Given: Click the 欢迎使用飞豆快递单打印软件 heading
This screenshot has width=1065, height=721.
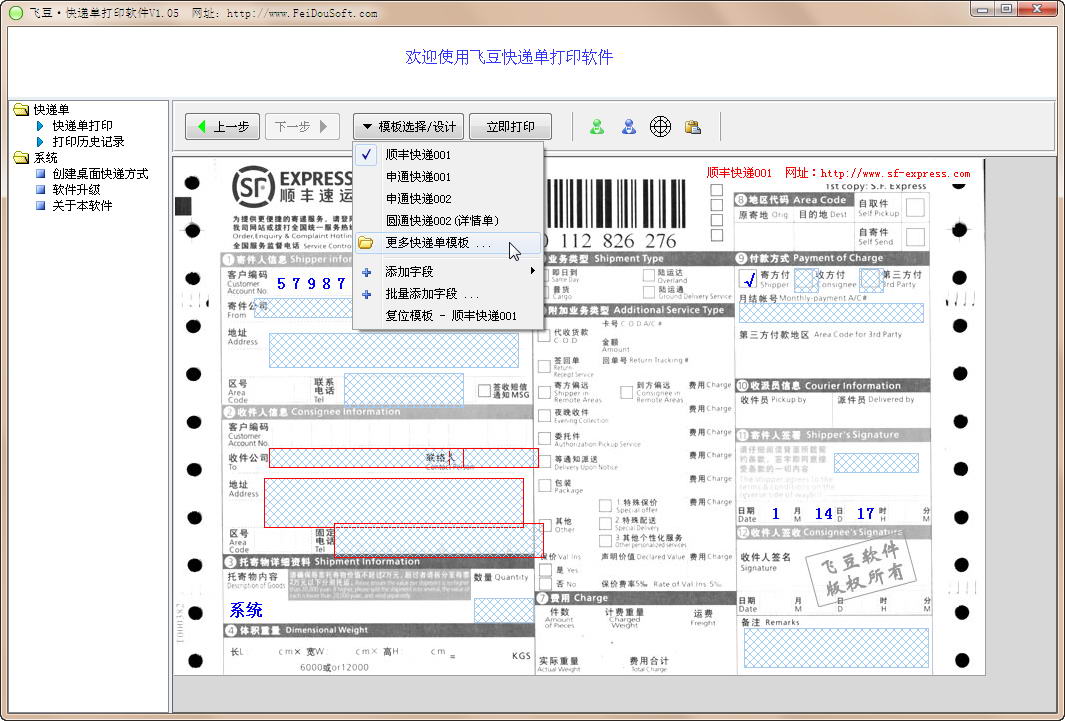Looking at the screenshot, I should (509, 57).
